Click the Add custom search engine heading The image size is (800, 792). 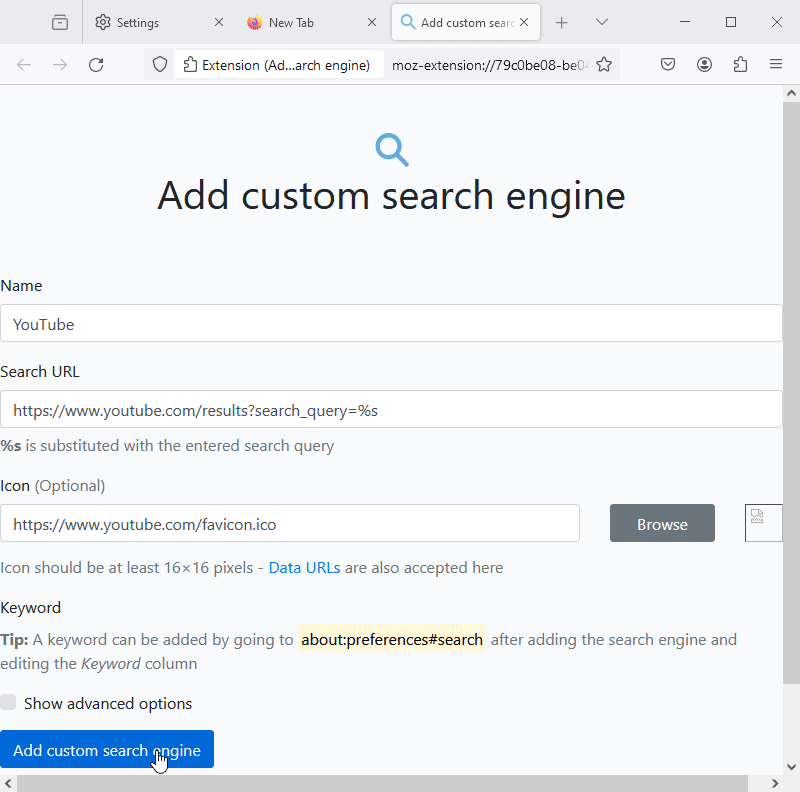click(x=391, y=195)
